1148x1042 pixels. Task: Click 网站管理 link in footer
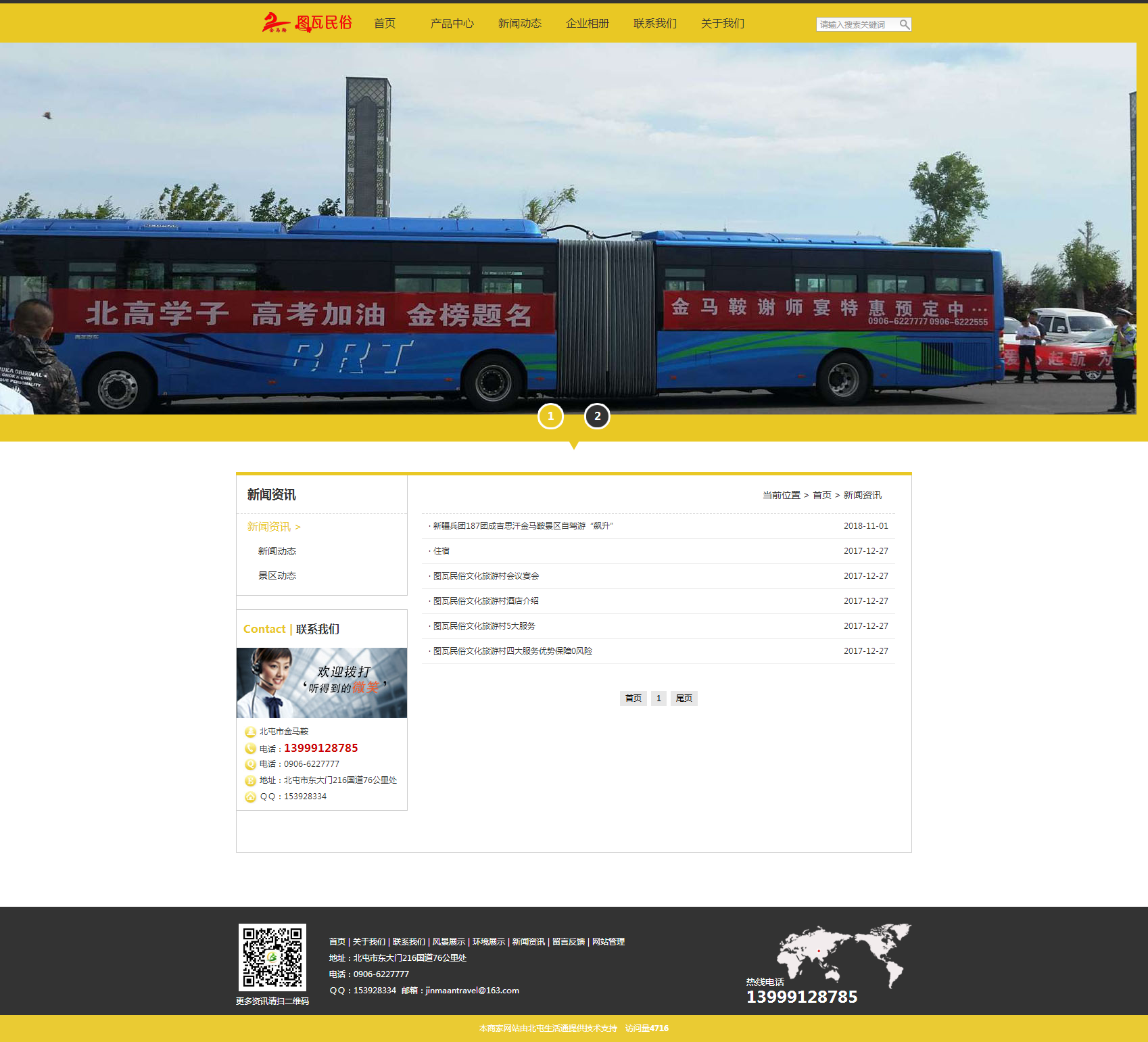[608, 942]
